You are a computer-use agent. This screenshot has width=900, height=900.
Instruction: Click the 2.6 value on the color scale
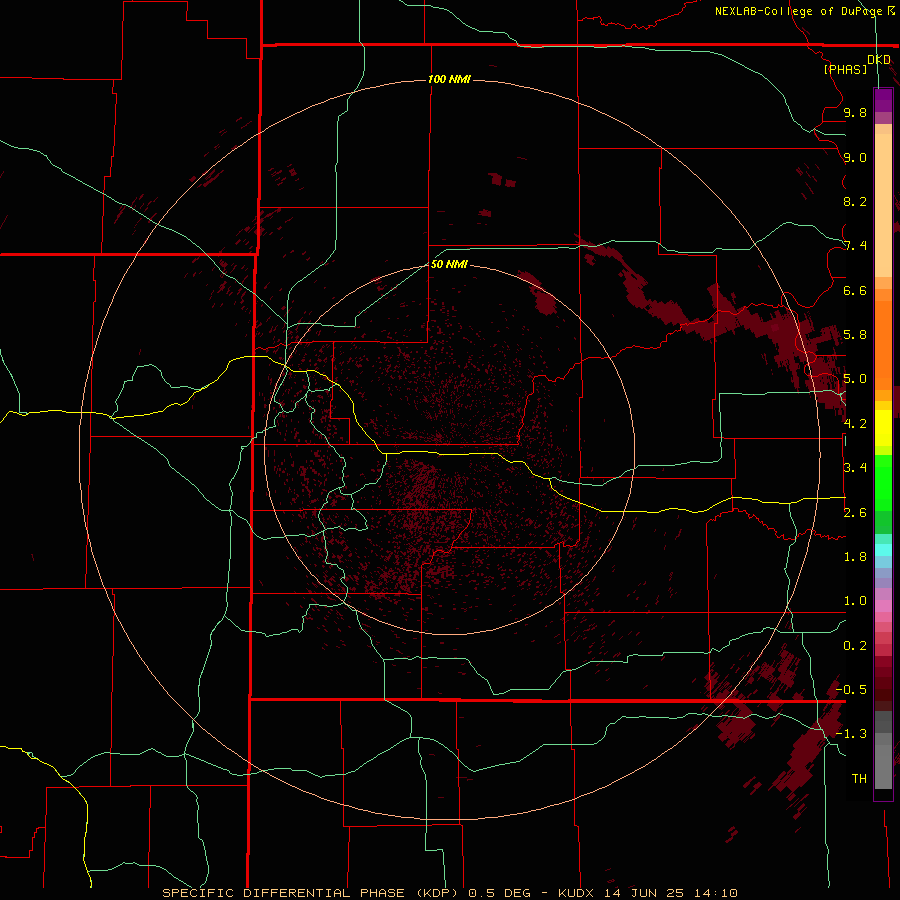855,513
